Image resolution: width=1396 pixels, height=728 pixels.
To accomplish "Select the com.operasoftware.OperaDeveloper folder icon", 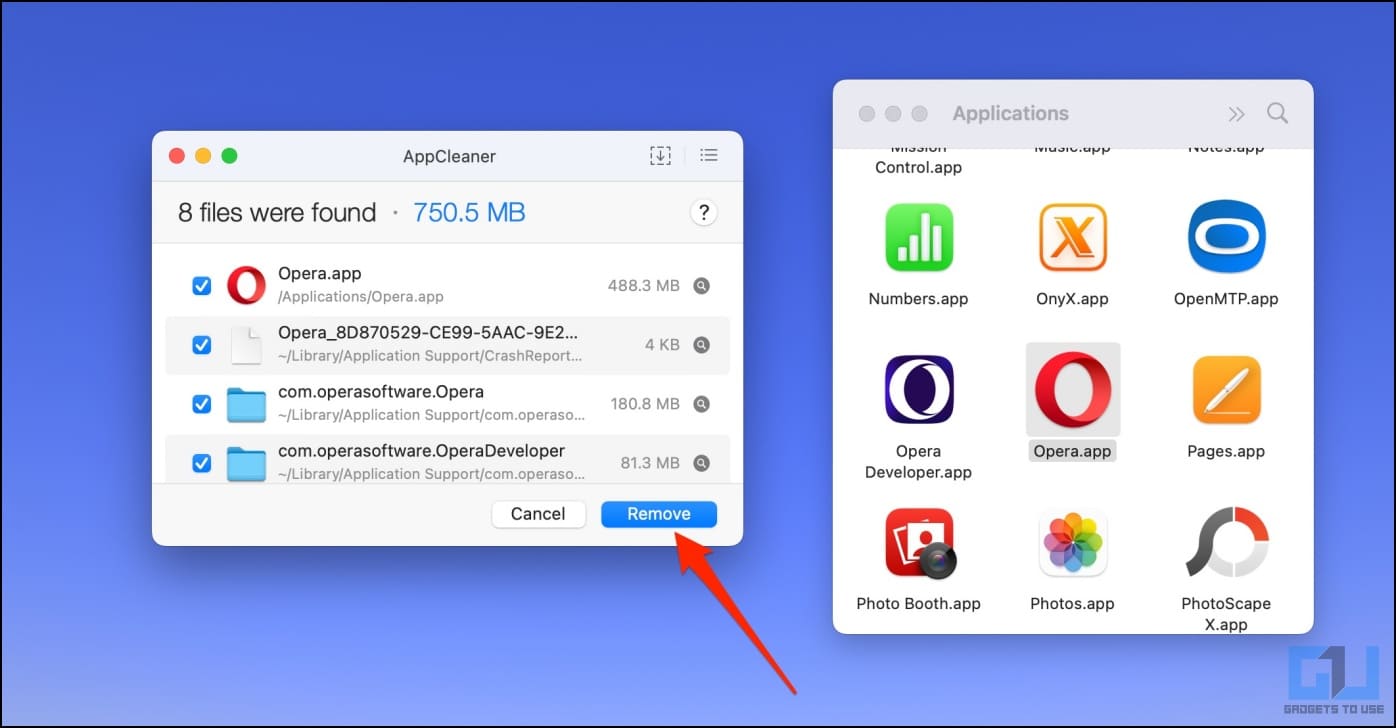I will [246, 463].
